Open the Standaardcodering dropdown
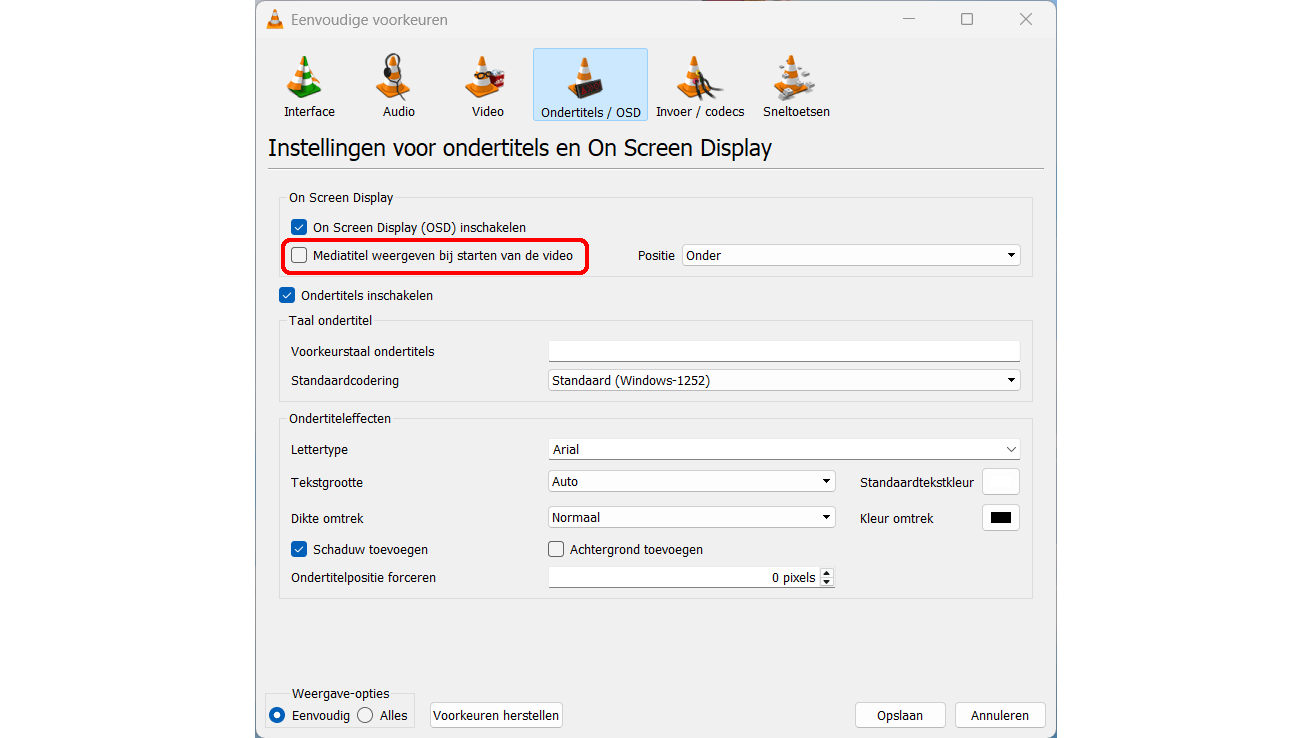1312x738 pixels. (x=784, y=380)
